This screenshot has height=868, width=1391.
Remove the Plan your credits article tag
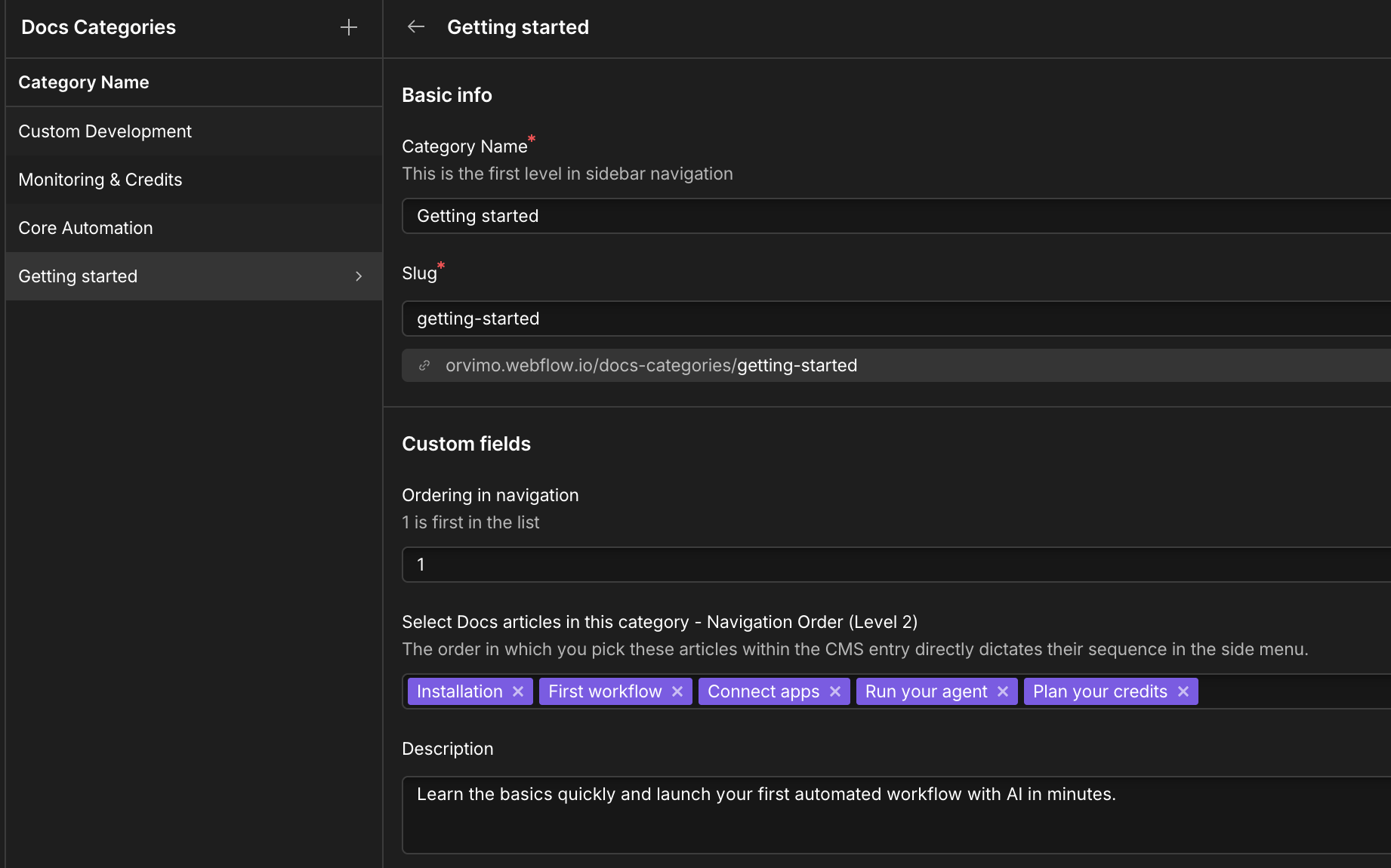point(1183,691)
